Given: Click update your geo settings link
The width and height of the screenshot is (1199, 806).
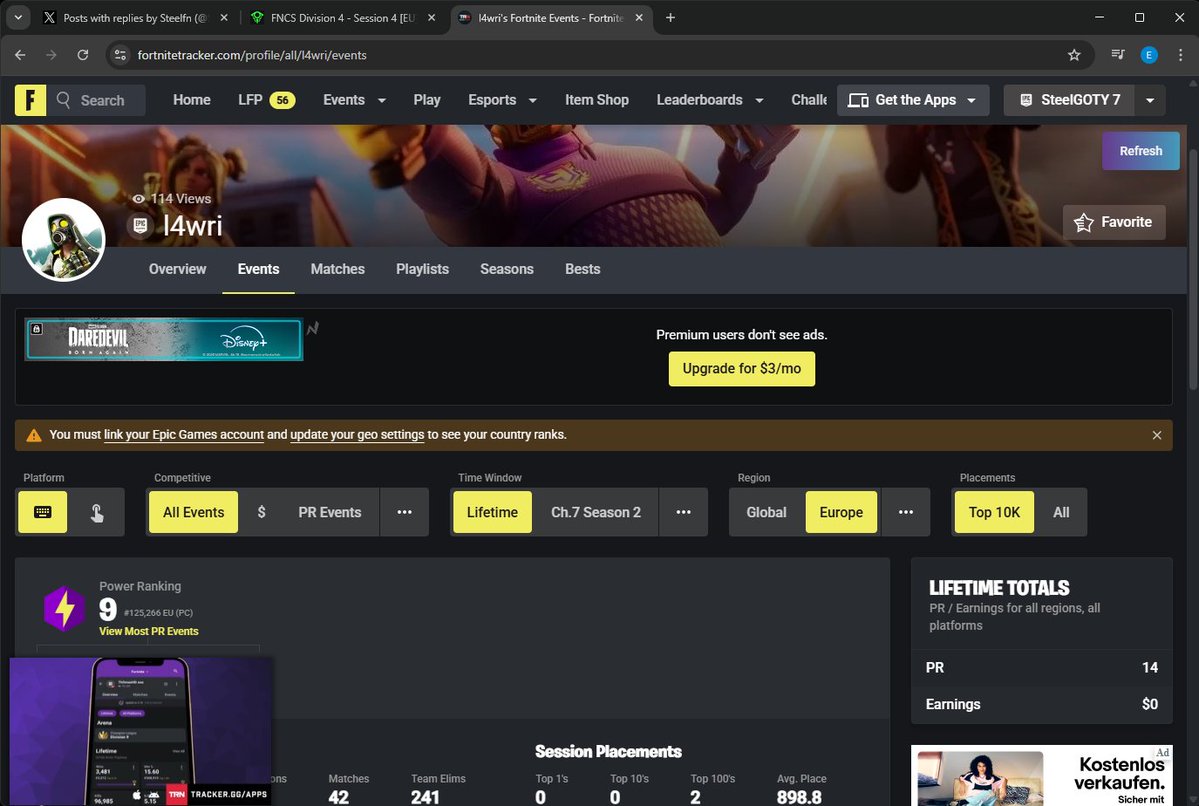Looking at the screenshot, I should coord(357,435).
